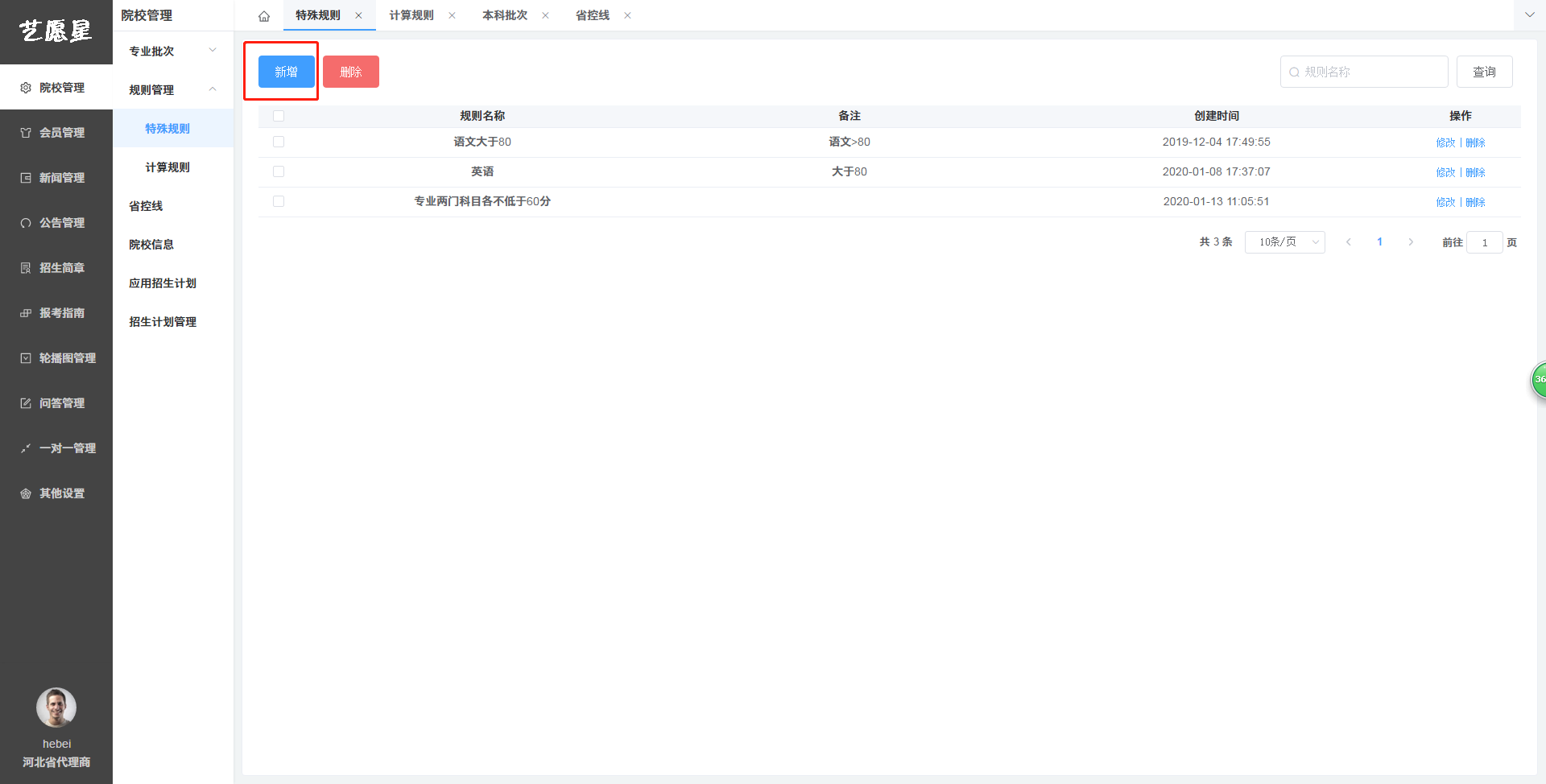Open 一对一管理 in the sidebar
Screen dimensions: 1546x784
[56, 448]
